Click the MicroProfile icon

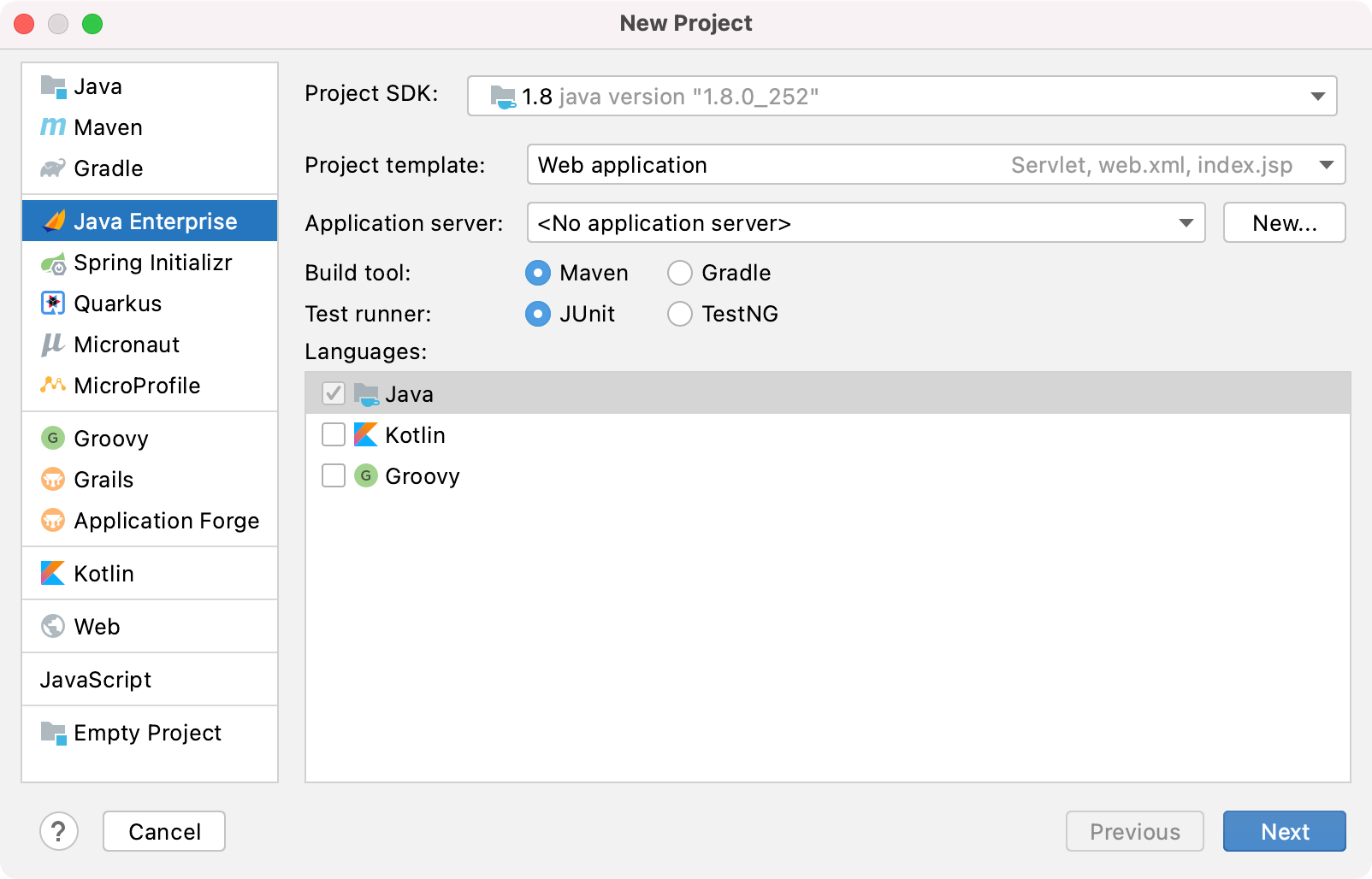(x=53, y=386)
